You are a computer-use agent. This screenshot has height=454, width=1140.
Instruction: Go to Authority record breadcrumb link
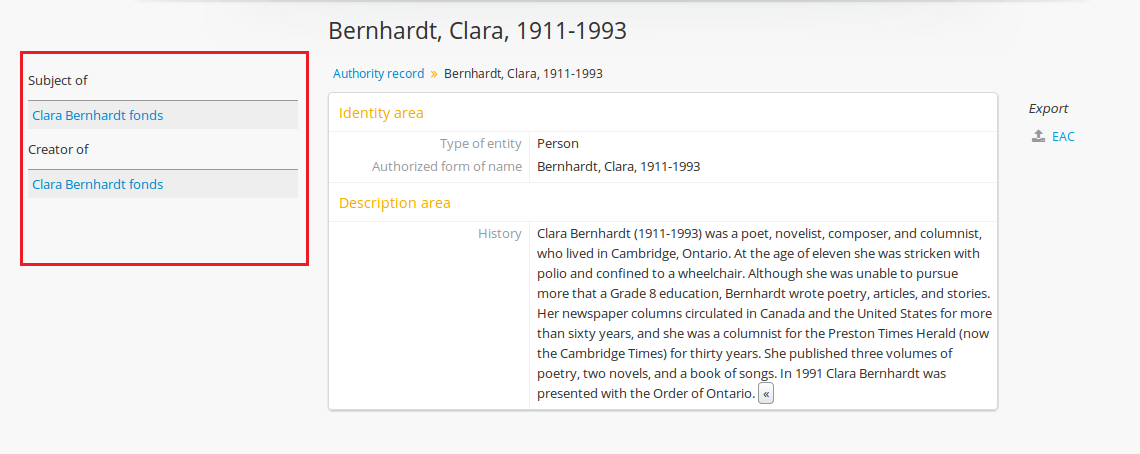coord(378,73)
